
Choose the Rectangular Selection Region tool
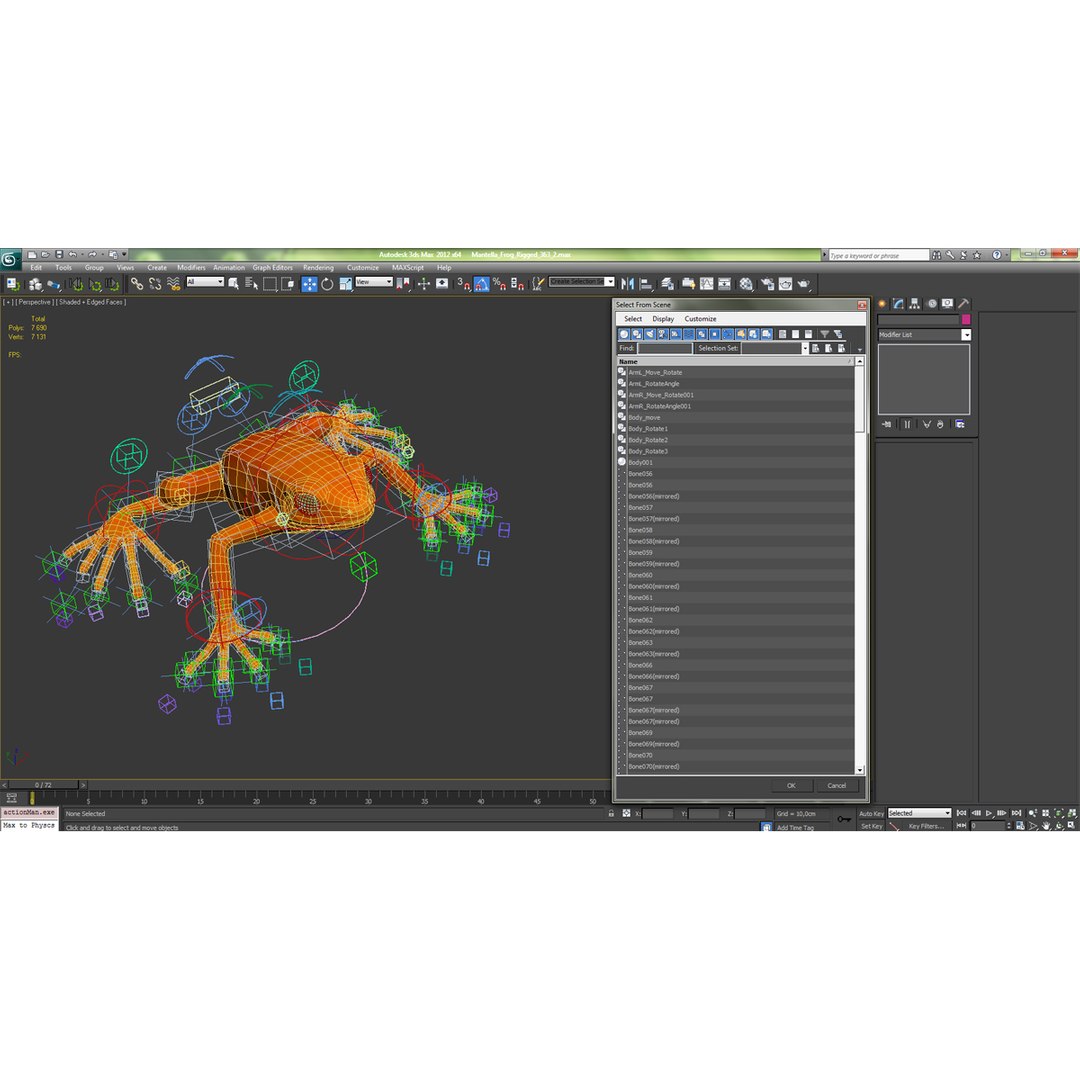[270, 284]
